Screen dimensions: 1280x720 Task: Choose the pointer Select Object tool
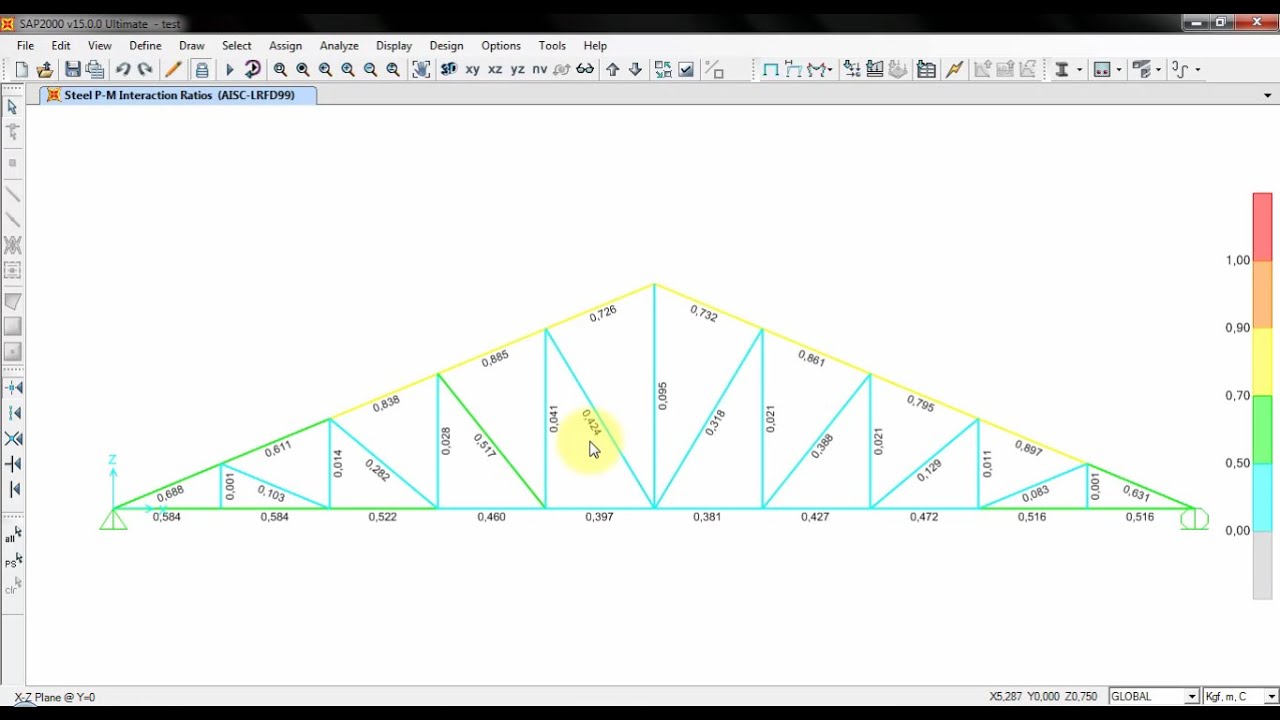click(x=13, y=107)
